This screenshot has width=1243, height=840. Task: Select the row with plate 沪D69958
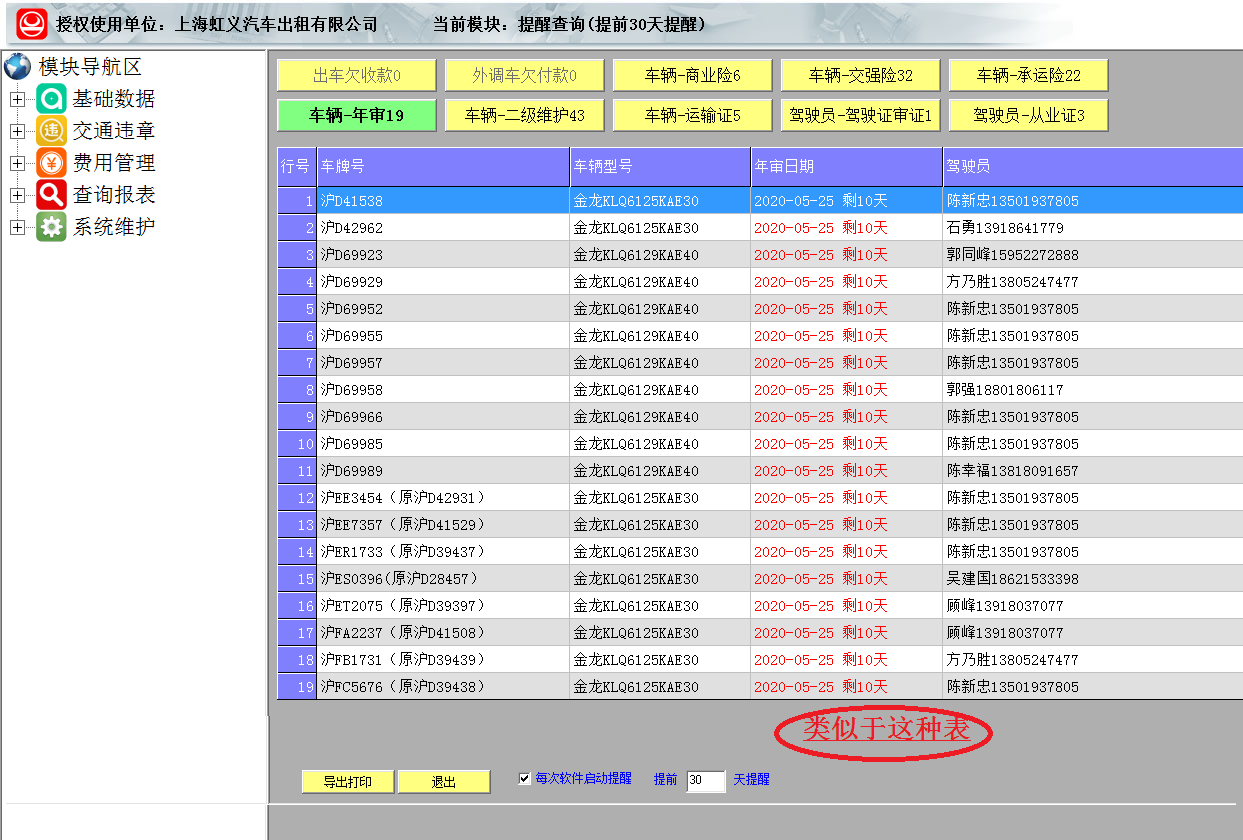pos(760,390)
